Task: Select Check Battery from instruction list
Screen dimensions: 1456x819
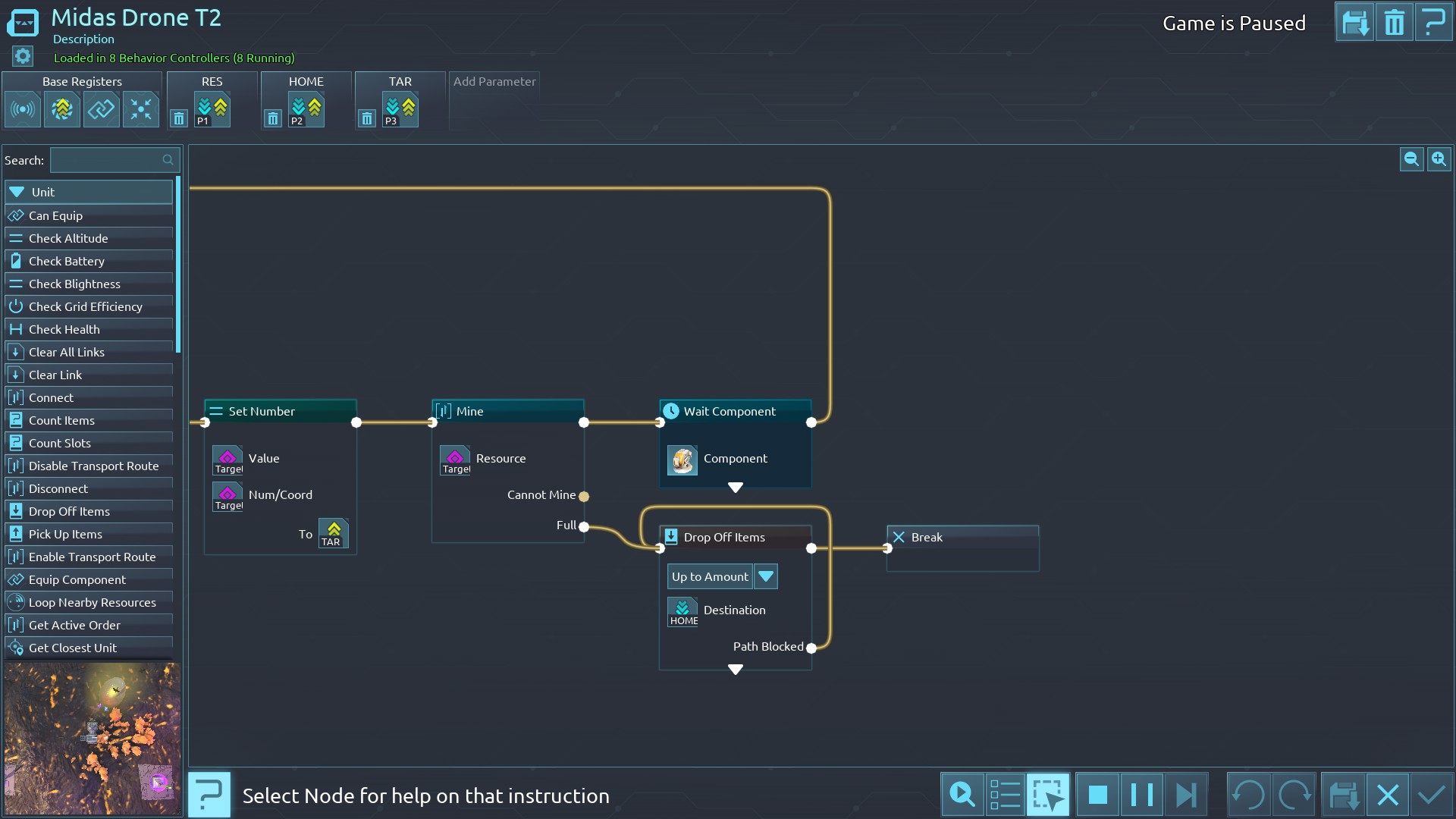Action: pyautogui.click(x=67, y=261)
